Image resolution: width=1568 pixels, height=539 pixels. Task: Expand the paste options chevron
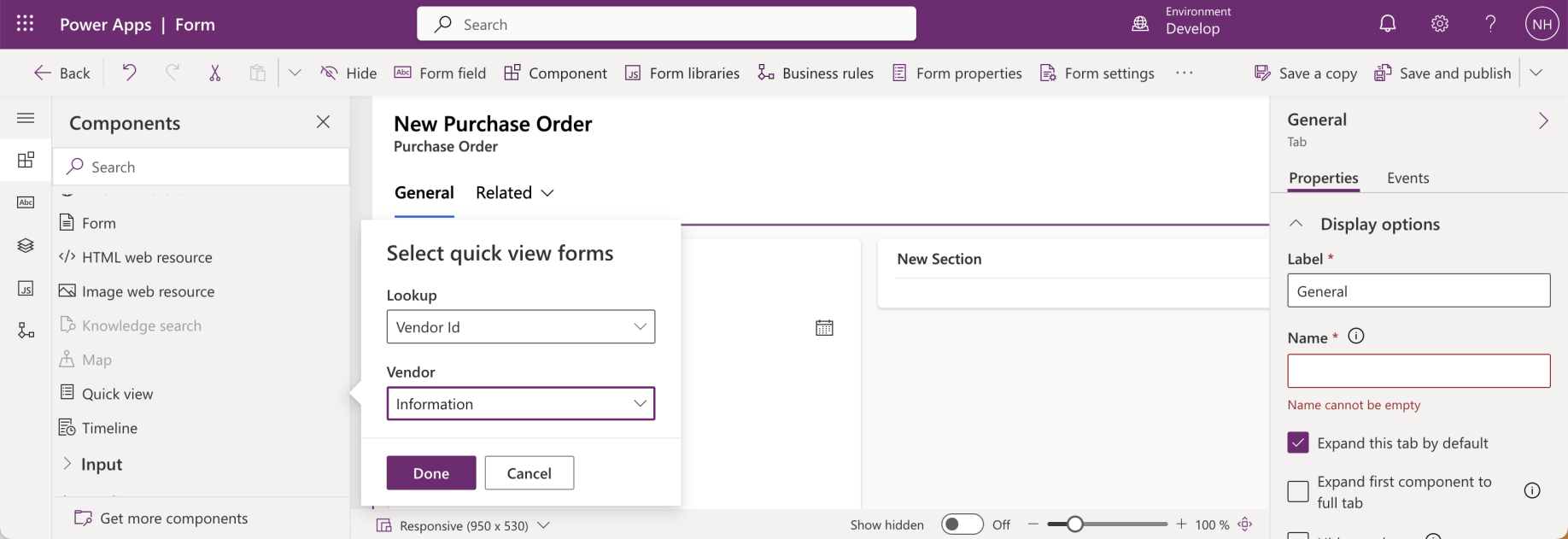point(295,73)
